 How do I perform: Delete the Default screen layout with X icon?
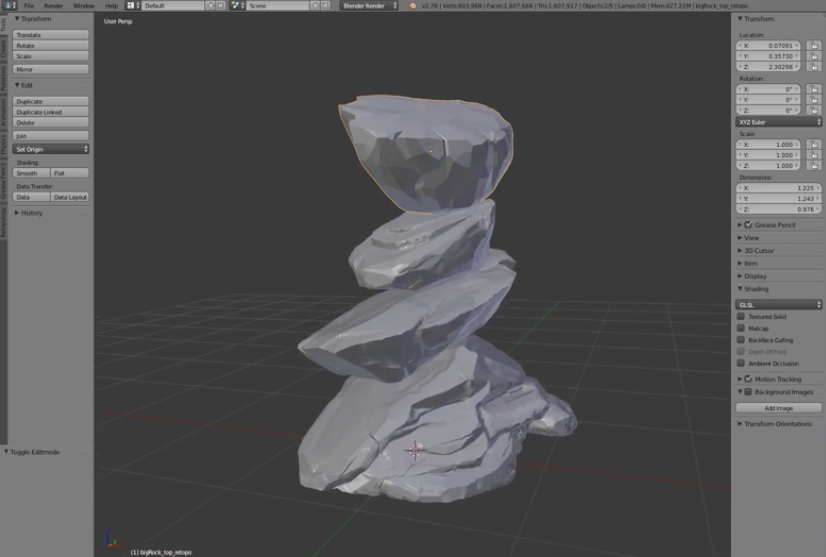click(221, 5)
